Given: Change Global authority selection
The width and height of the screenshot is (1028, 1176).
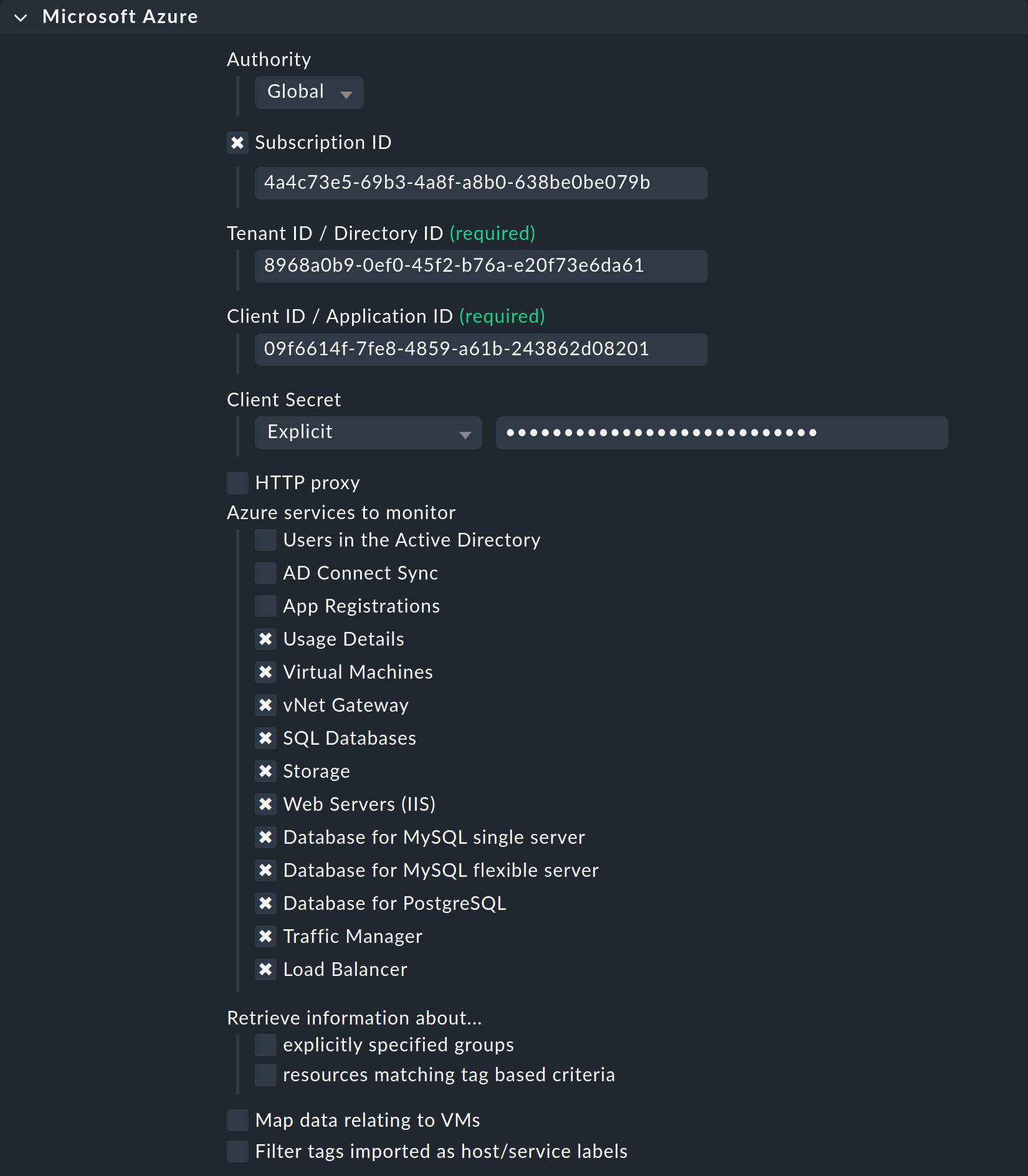Looking at the screenshot, I should [x=308, y=92].
